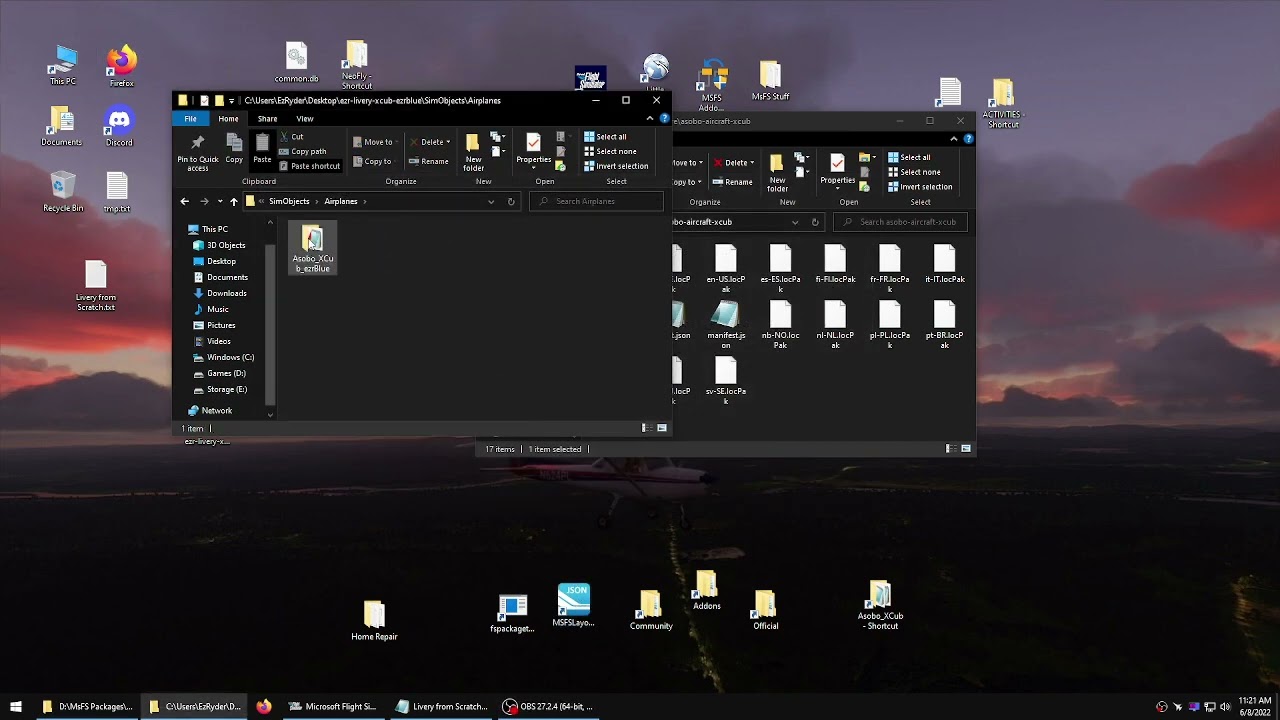Click Rename in asobo-aircraft-xcub window
This screenshot has width=1280, height=720.
point(733,182)
